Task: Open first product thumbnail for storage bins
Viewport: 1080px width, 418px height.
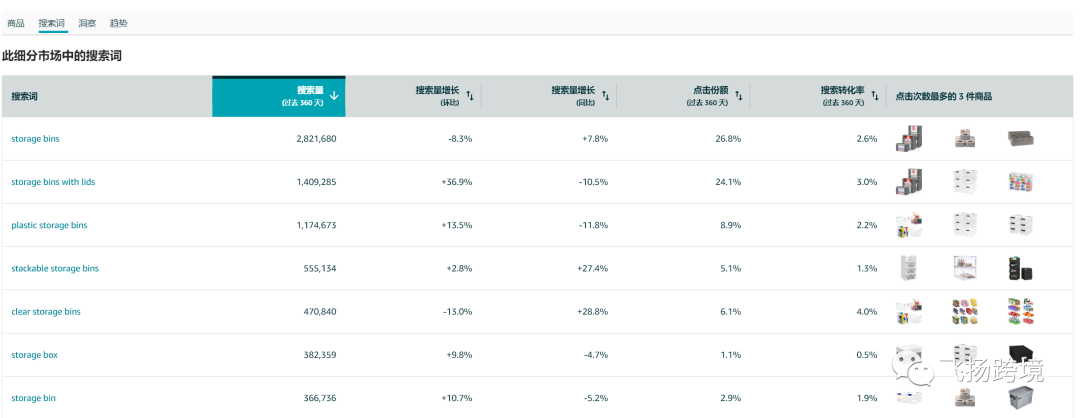Action: coord(909,139)
